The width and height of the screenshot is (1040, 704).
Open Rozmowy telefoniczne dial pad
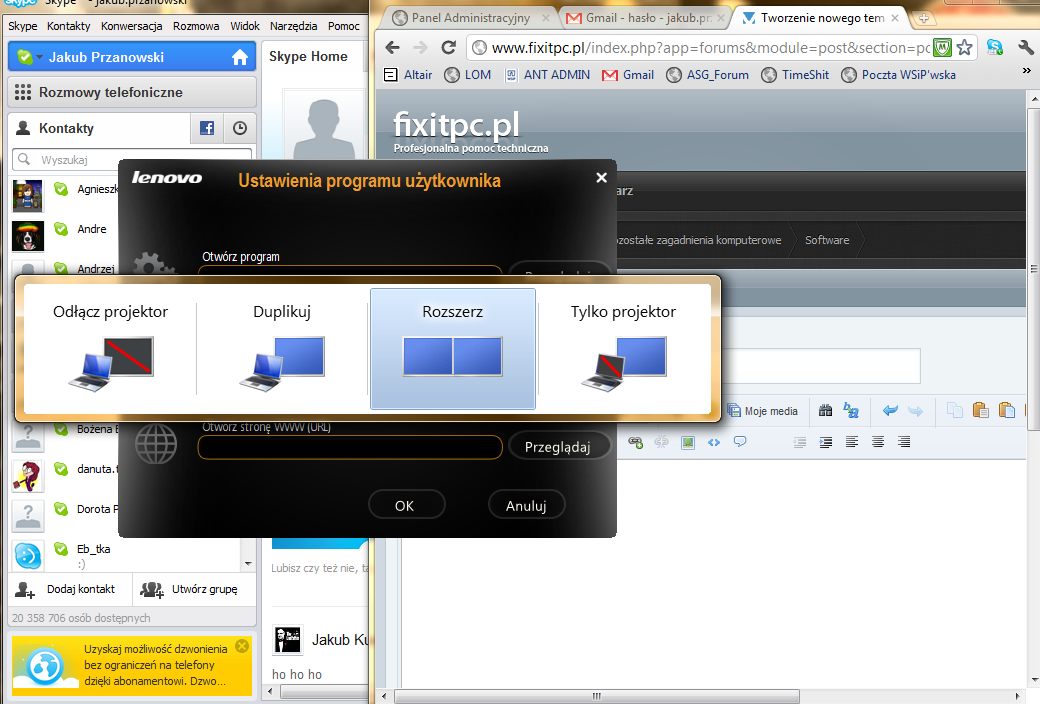(132, 92)
